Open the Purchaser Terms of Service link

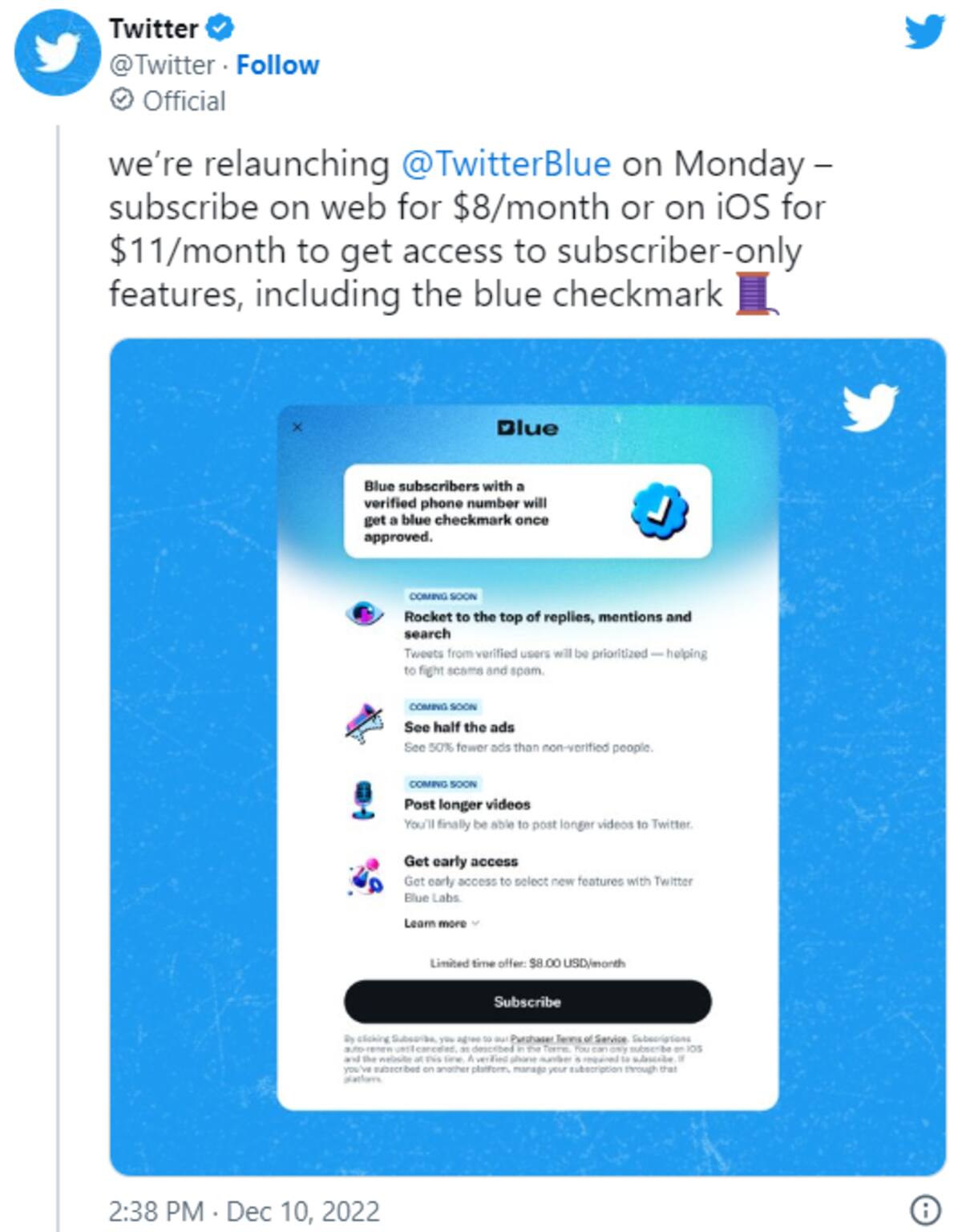click(568, 1039)
